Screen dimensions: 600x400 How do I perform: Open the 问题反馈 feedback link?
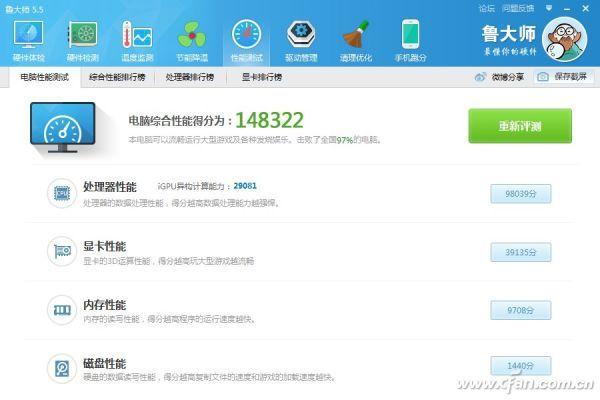click(x=518, y=8)
